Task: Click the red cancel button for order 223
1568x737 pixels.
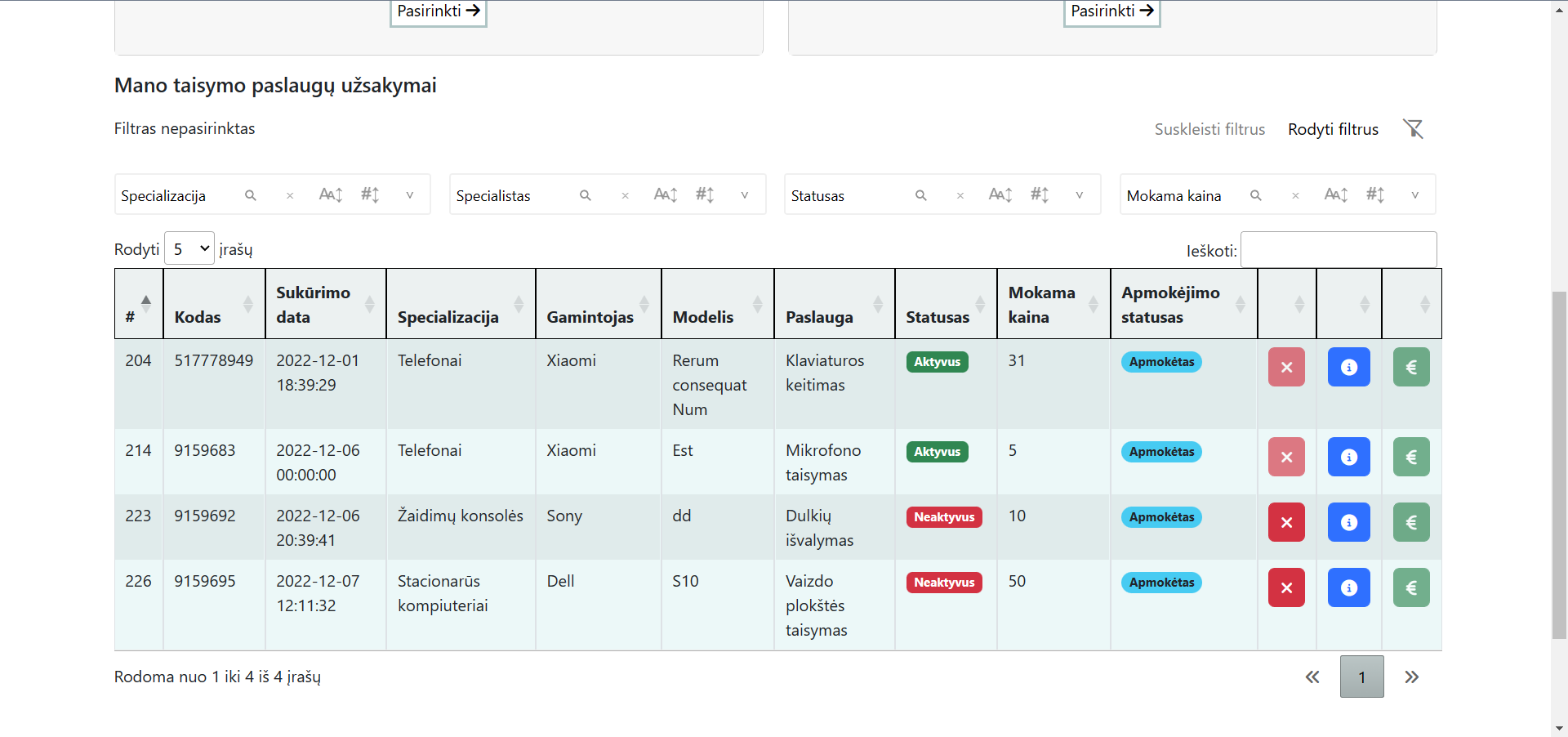Action: point(1286,522)
